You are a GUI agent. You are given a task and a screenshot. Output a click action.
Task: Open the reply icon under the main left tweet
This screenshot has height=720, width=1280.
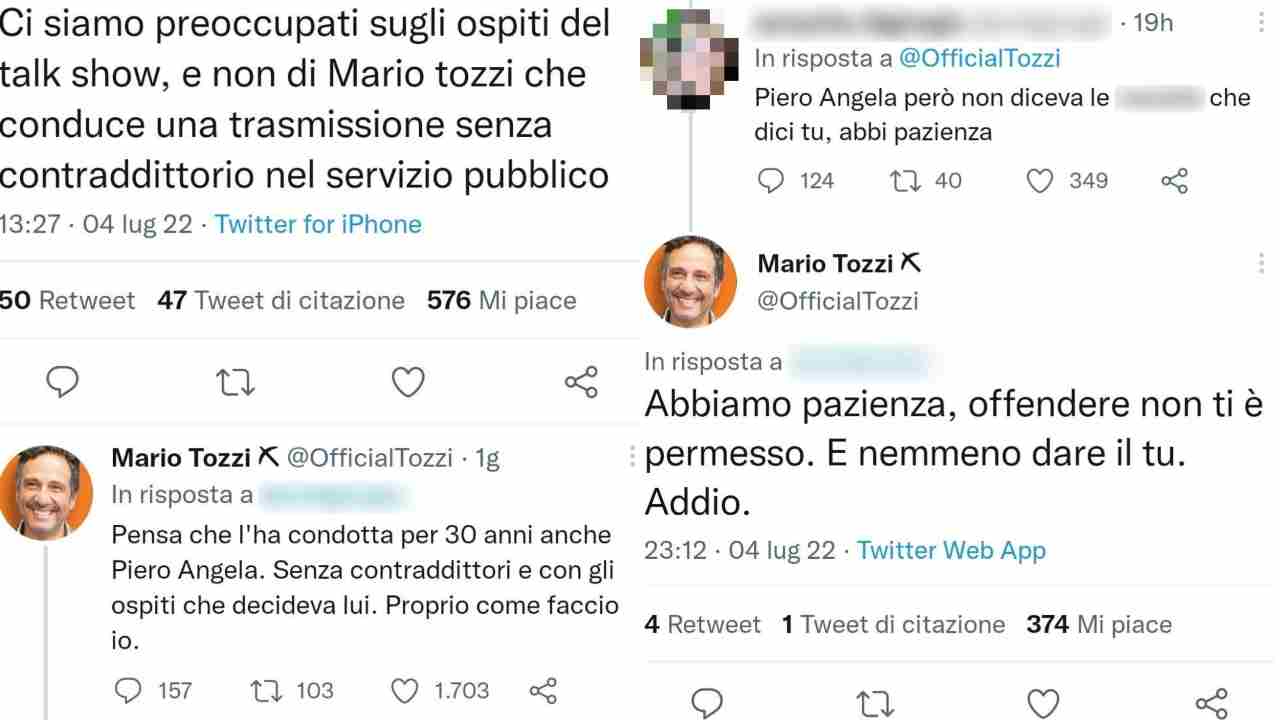coord(62,383)
